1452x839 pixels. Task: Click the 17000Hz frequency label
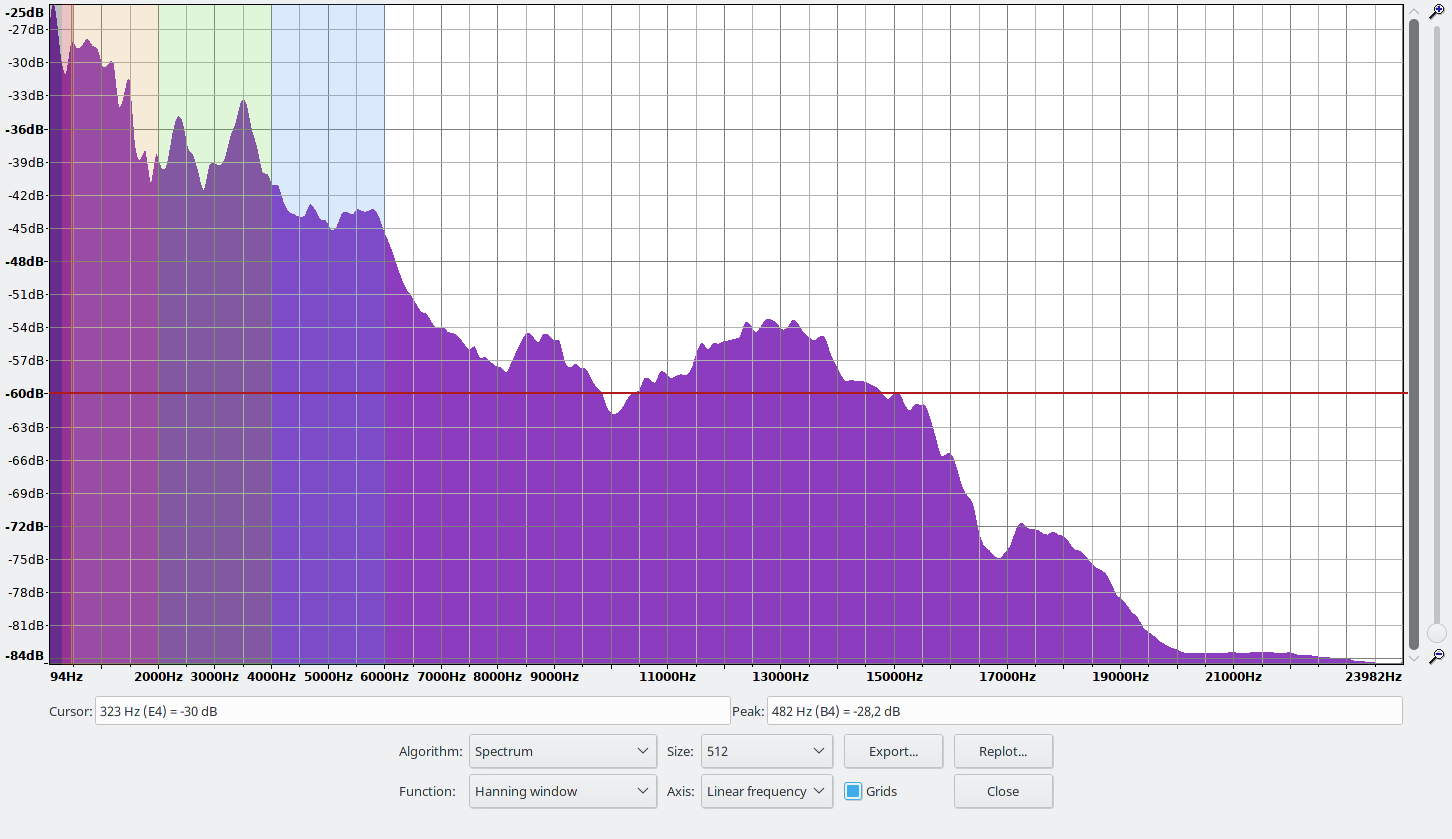[x=1006, y=677]
